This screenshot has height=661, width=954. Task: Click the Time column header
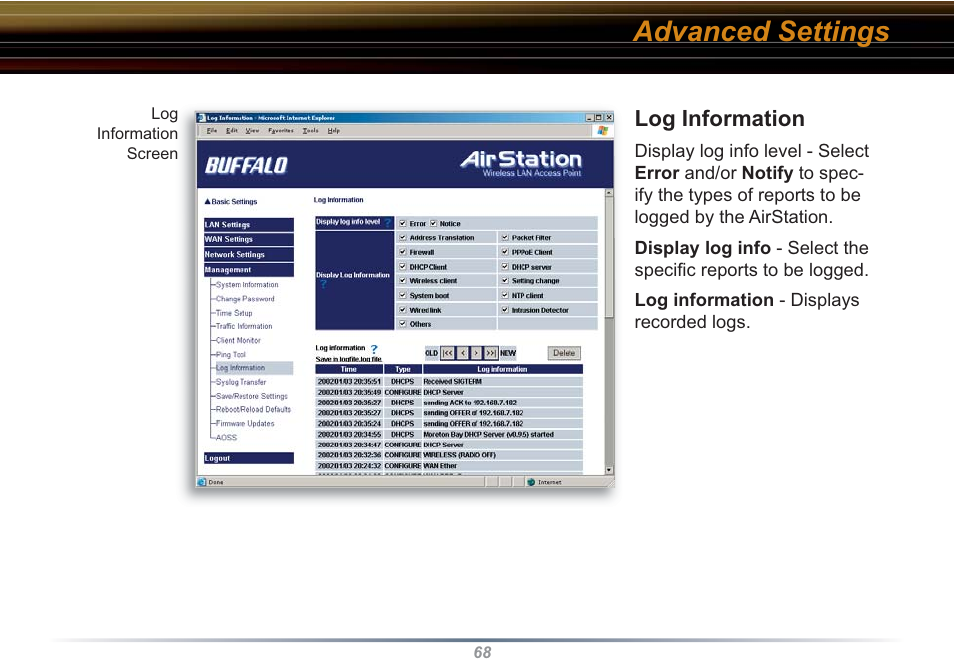point(349,369)
